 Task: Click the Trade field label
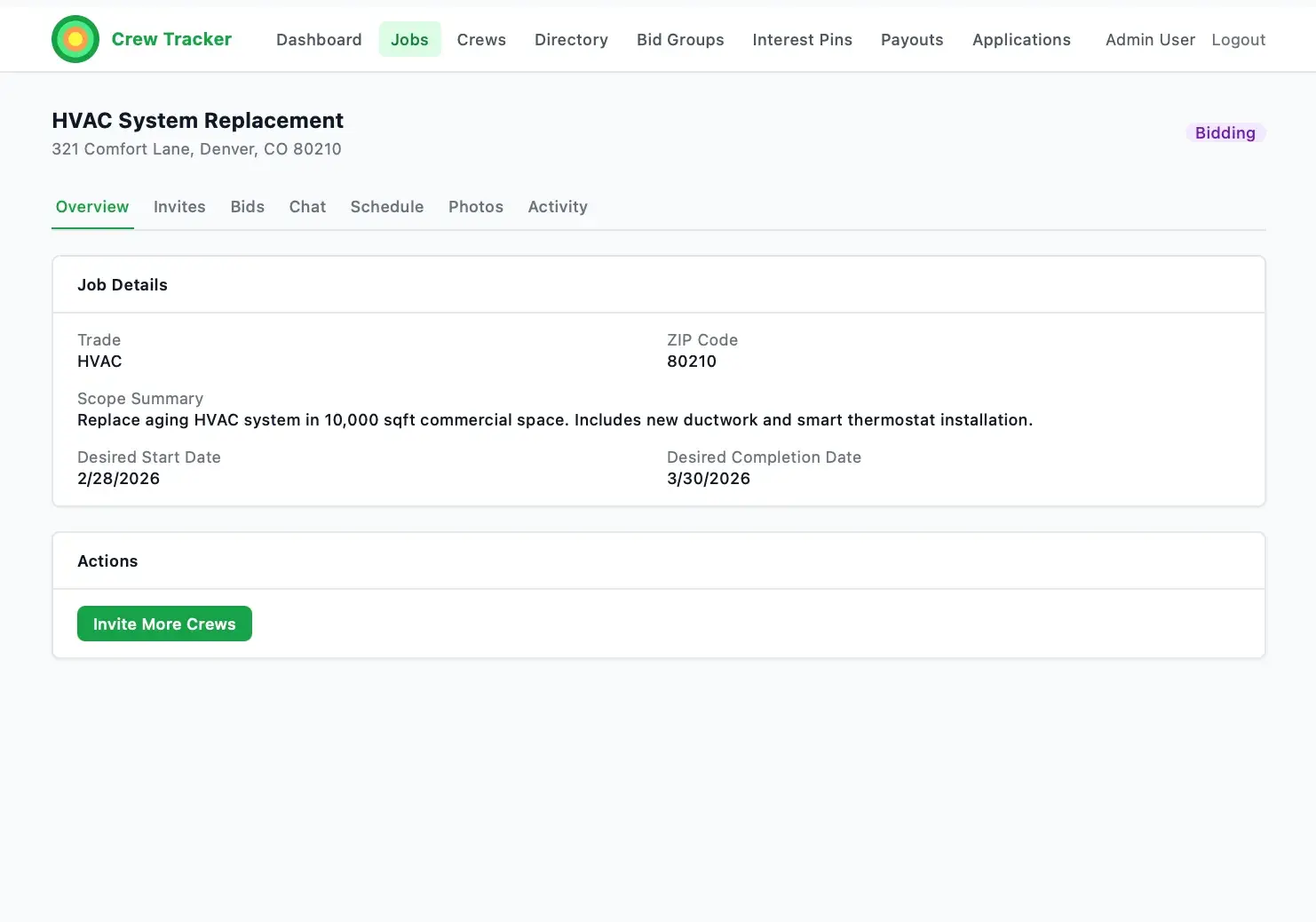[99, 340]
